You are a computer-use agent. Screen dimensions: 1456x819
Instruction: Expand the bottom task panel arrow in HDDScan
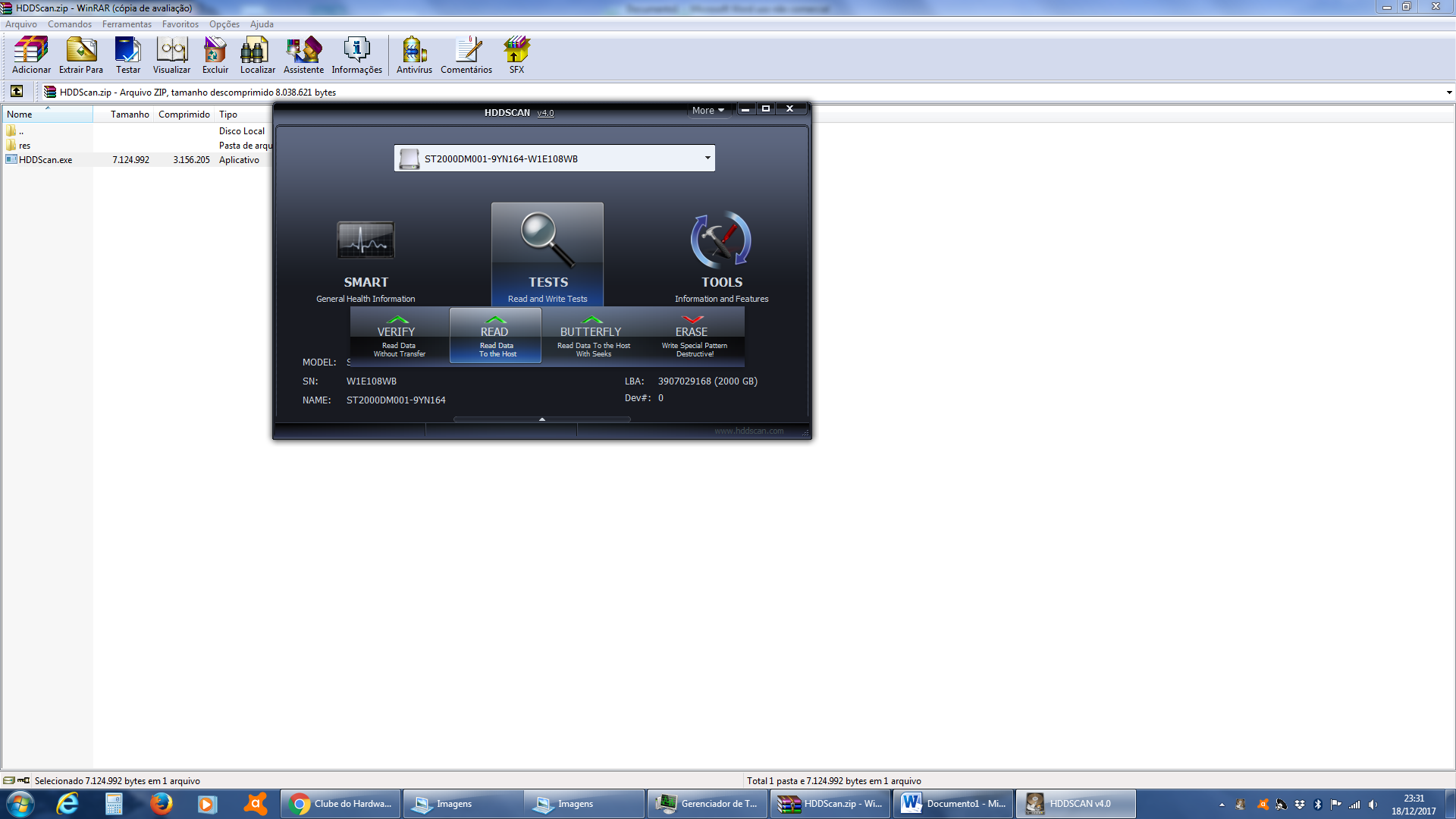pos(541,419)
